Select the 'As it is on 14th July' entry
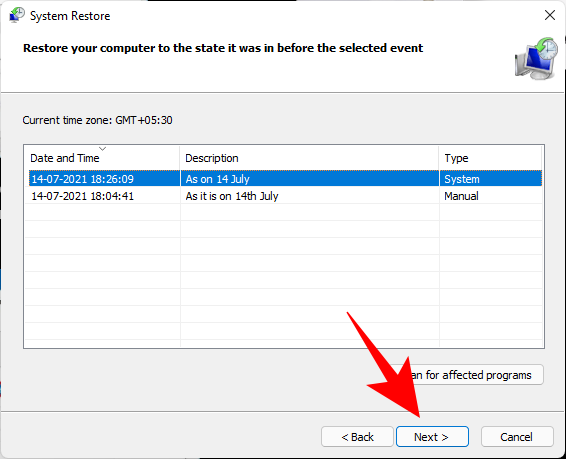 232,196
